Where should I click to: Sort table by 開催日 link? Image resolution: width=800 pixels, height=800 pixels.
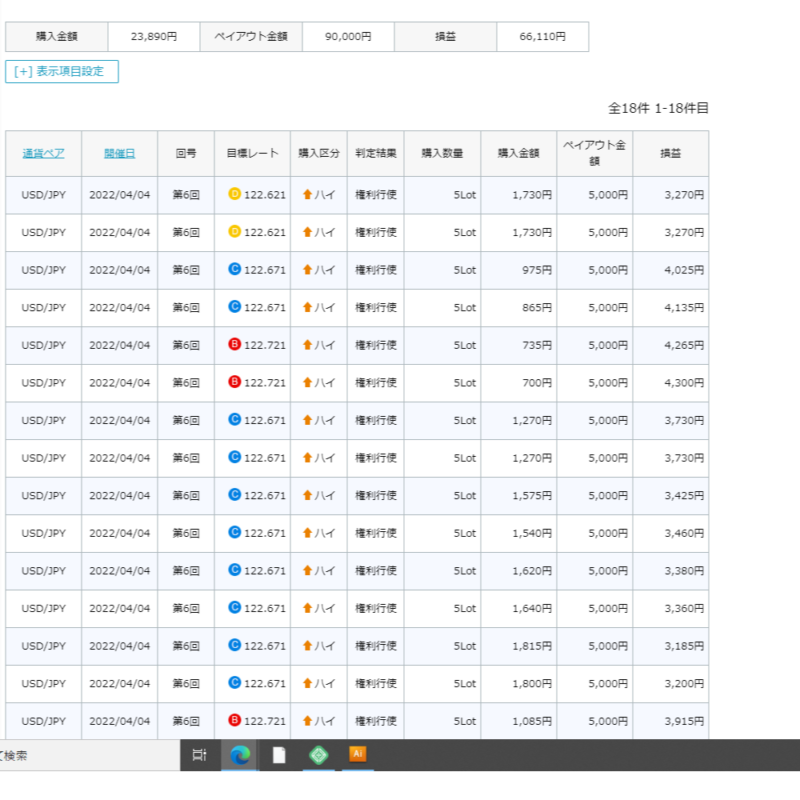(119, 153)
